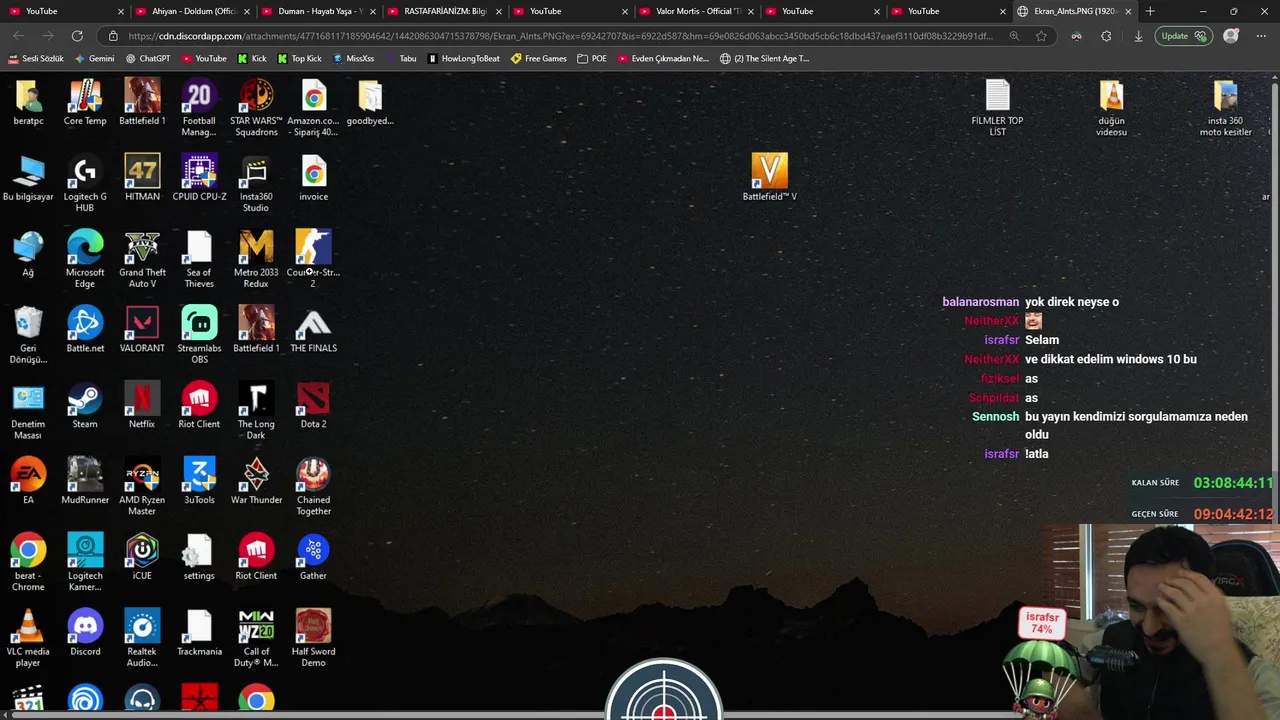Click the Update button

(x=1182, y=36)
